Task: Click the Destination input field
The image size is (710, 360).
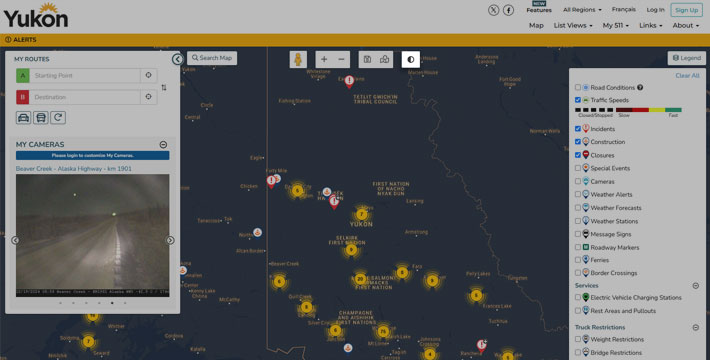Action: [85, 97]
